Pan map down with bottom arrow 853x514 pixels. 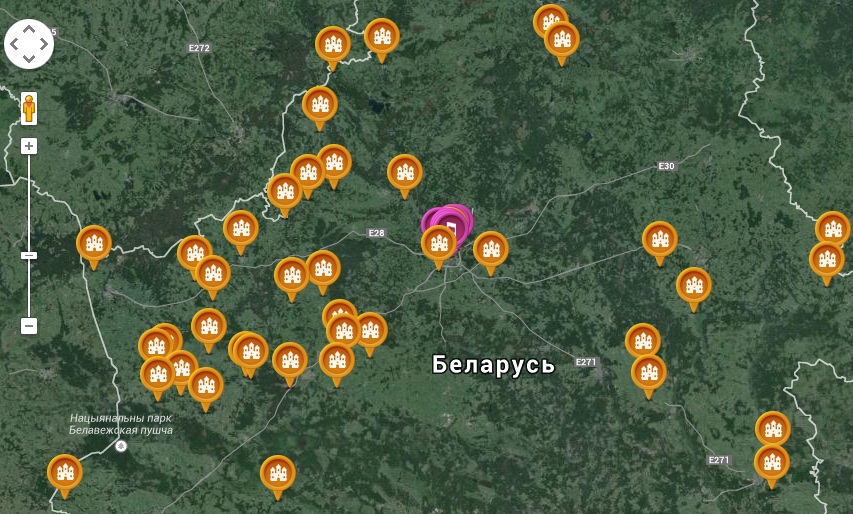click(x=29, y=59)
